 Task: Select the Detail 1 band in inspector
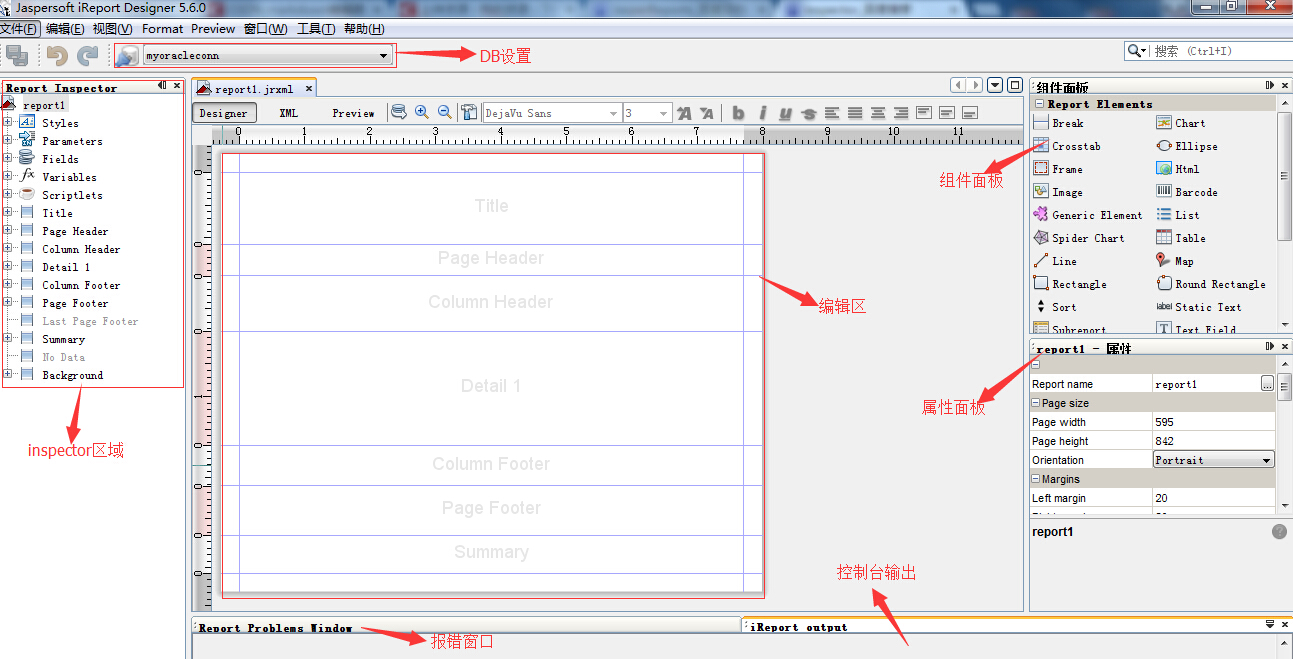click(x=66, y=267)
